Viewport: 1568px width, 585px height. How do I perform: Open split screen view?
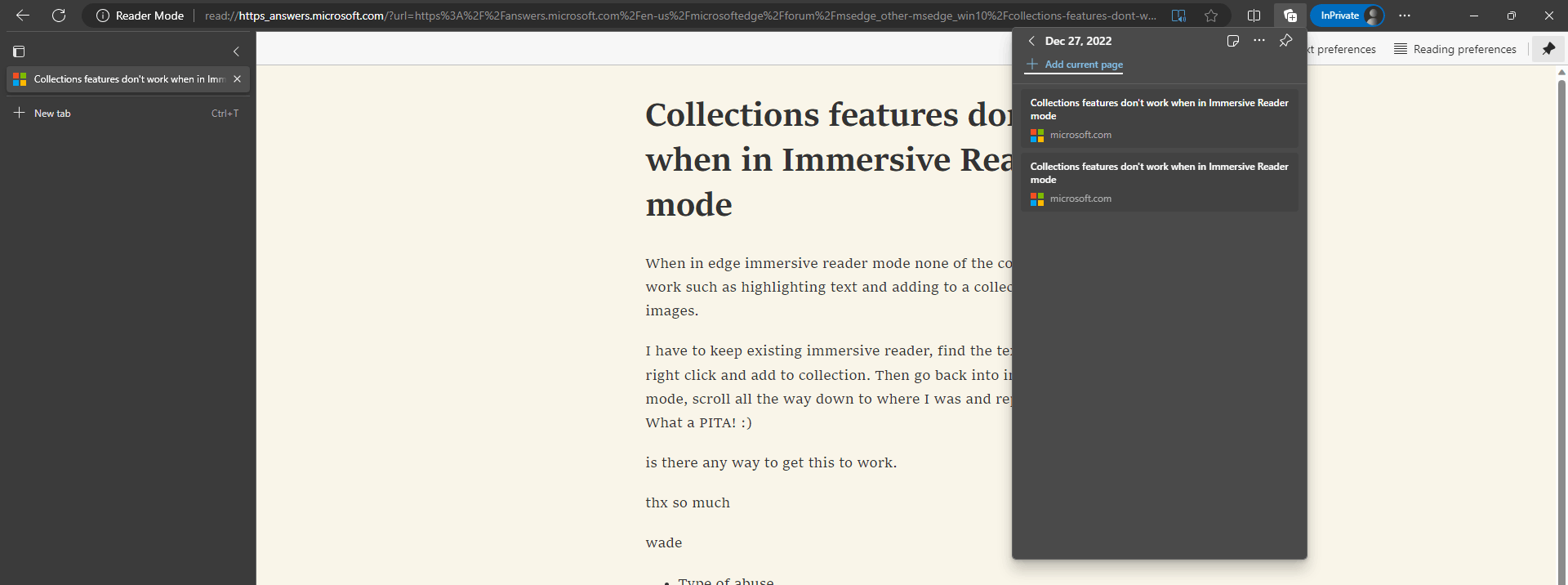1254,16
